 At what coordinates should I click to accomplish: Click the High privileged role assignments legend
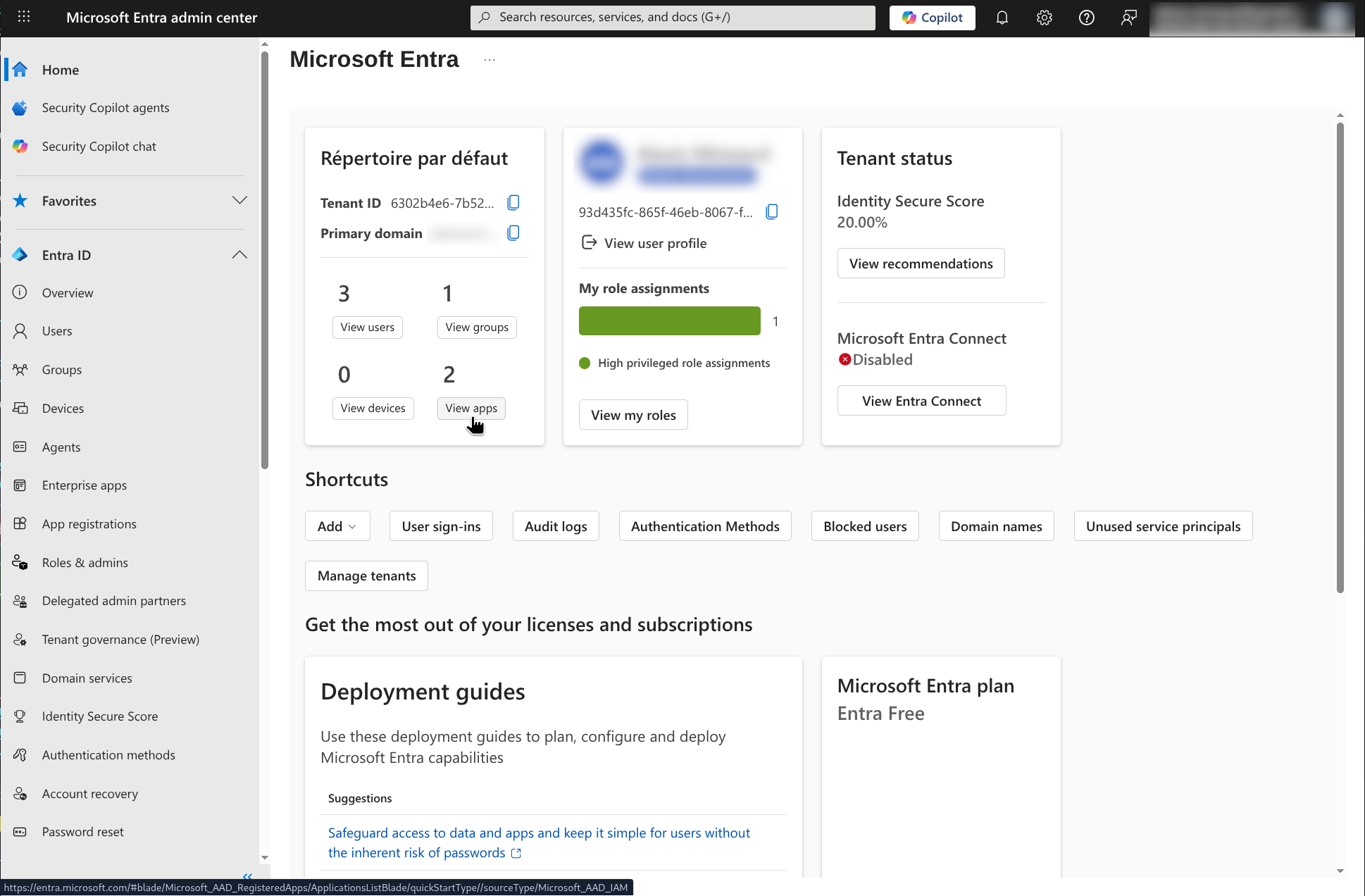(675, 363)
